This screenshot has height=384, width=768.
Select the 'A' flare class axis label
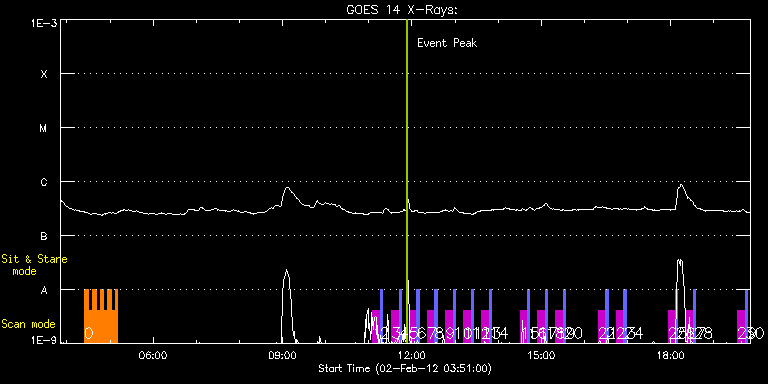pos(44,290)
